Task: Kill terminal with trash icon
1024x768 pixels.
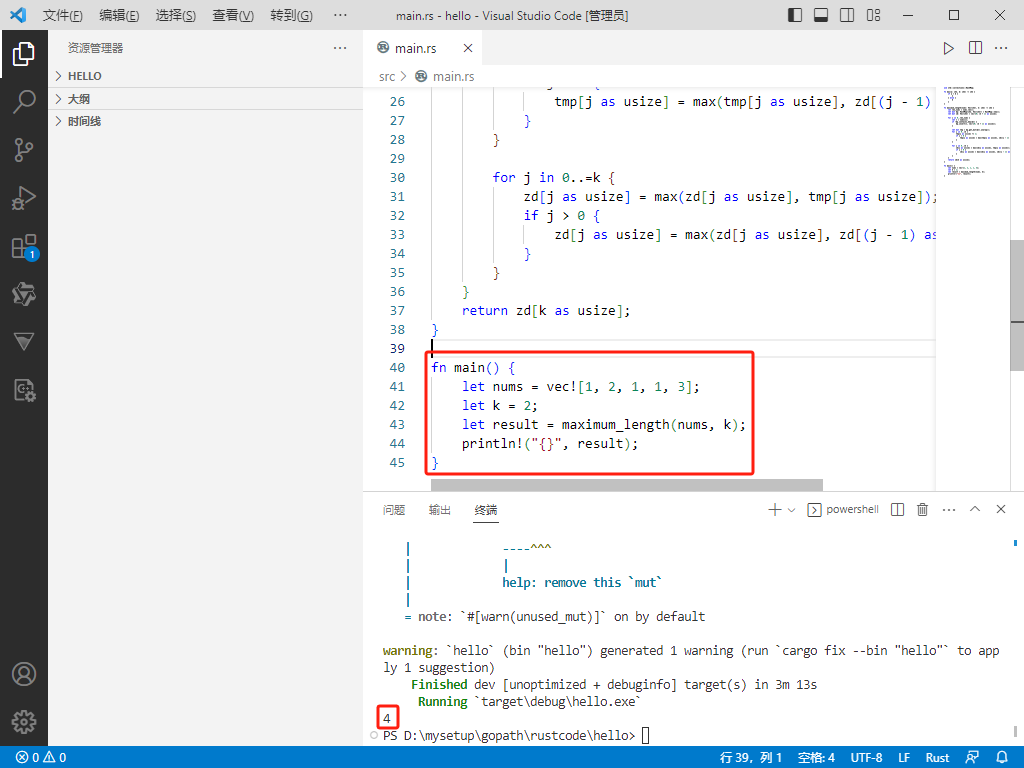Action: tap(922, 509)
